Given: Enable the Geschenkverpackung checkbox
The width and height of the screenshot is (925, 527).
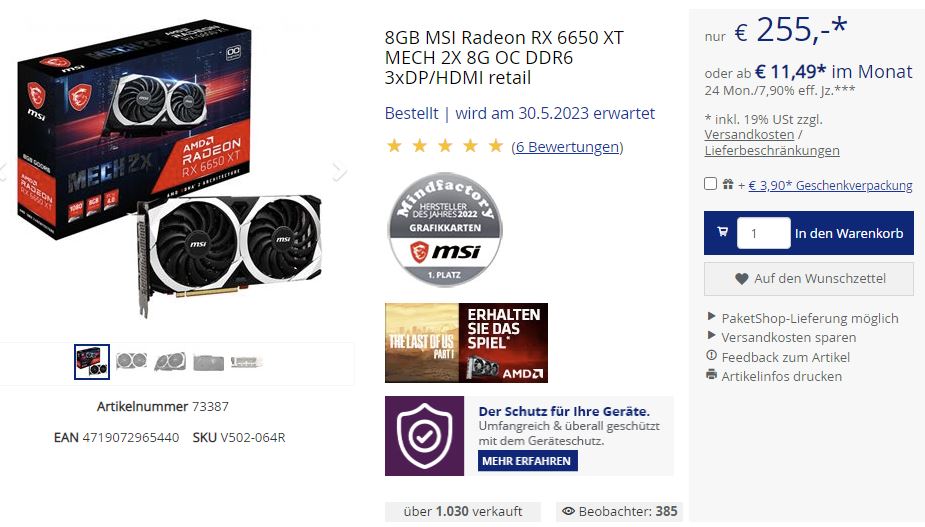Looking at the screenshot, I should point(710,184).
